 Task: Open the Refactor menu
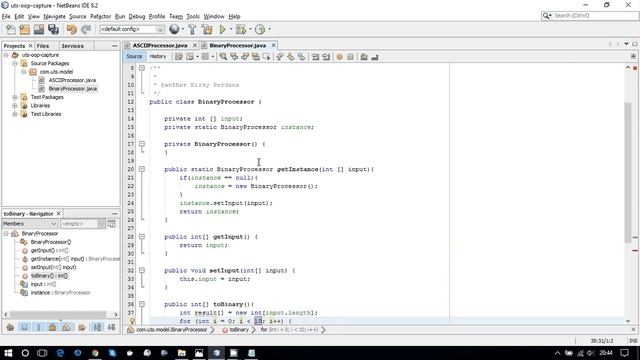click(100, 16)
